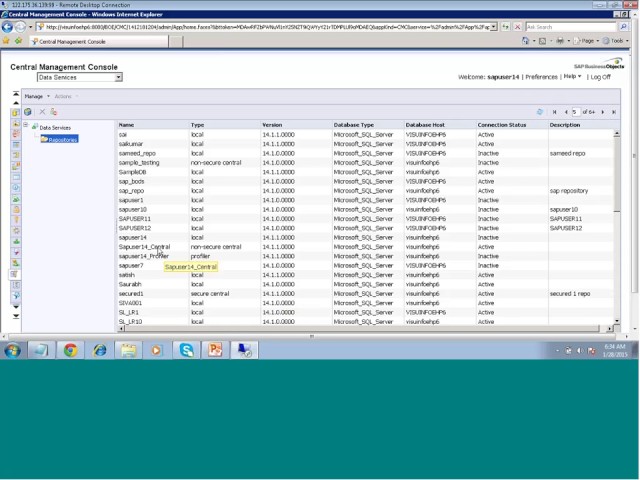Click the table scrollbar down arrow

coord(617,321)
